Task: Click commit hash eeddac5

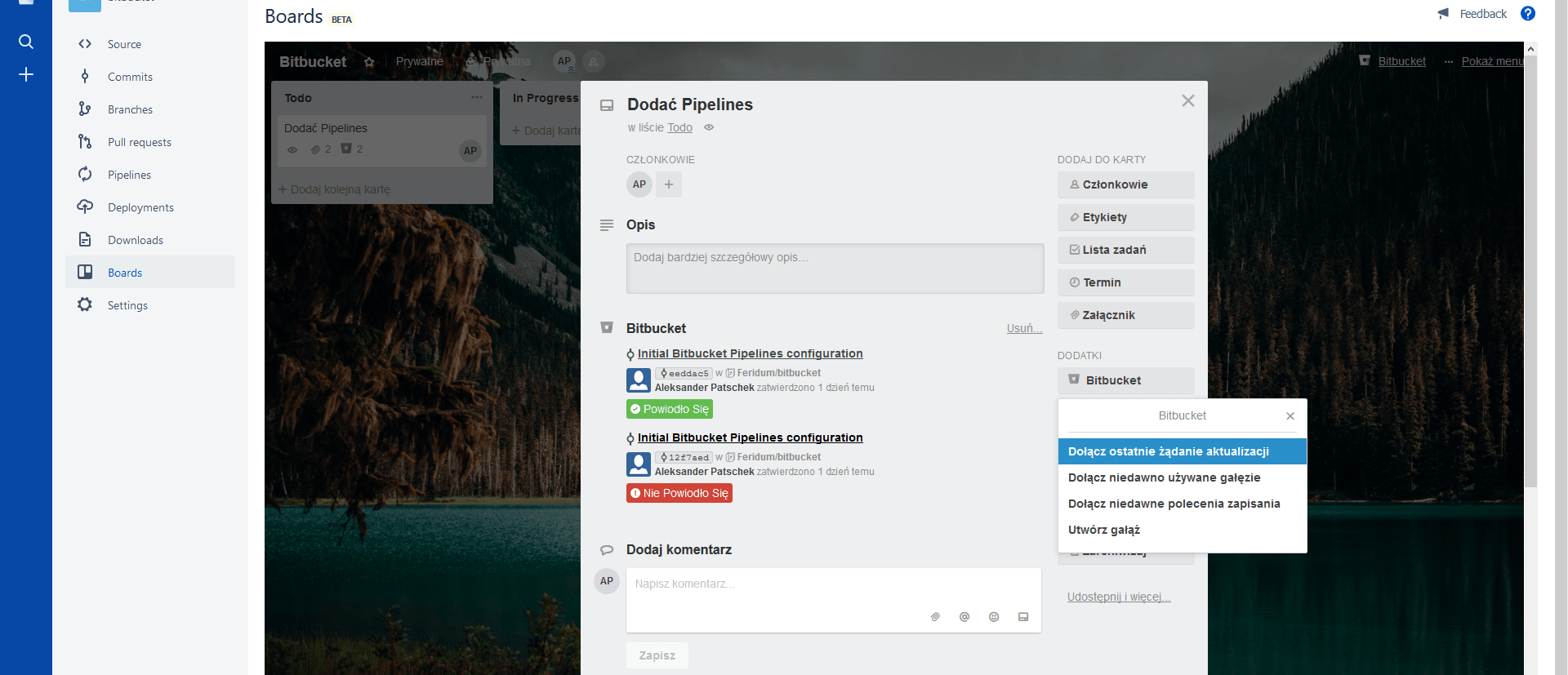Action: pos(684,373)
